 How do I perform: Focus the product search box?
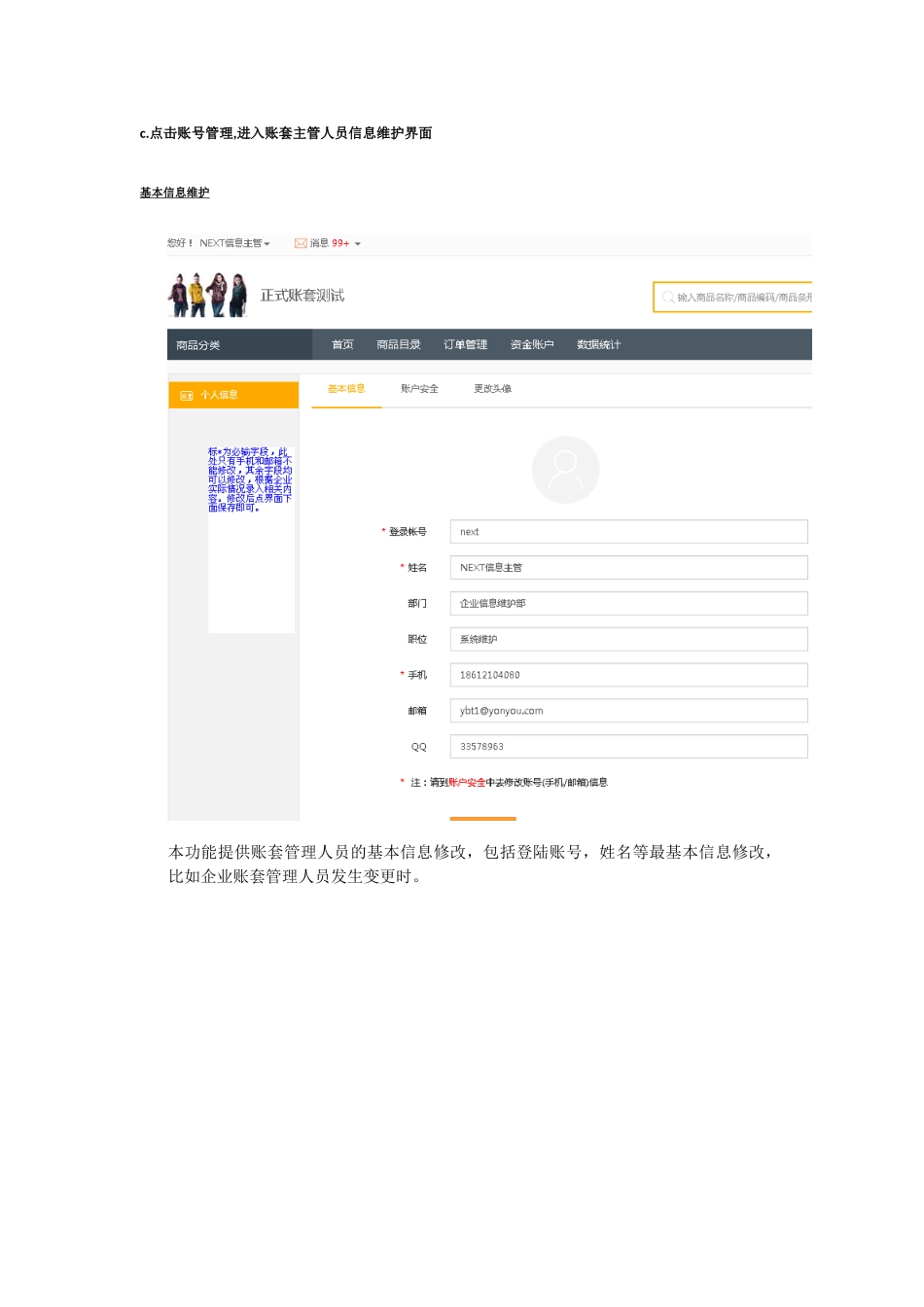pyautogui.click(x=732, y=298)
